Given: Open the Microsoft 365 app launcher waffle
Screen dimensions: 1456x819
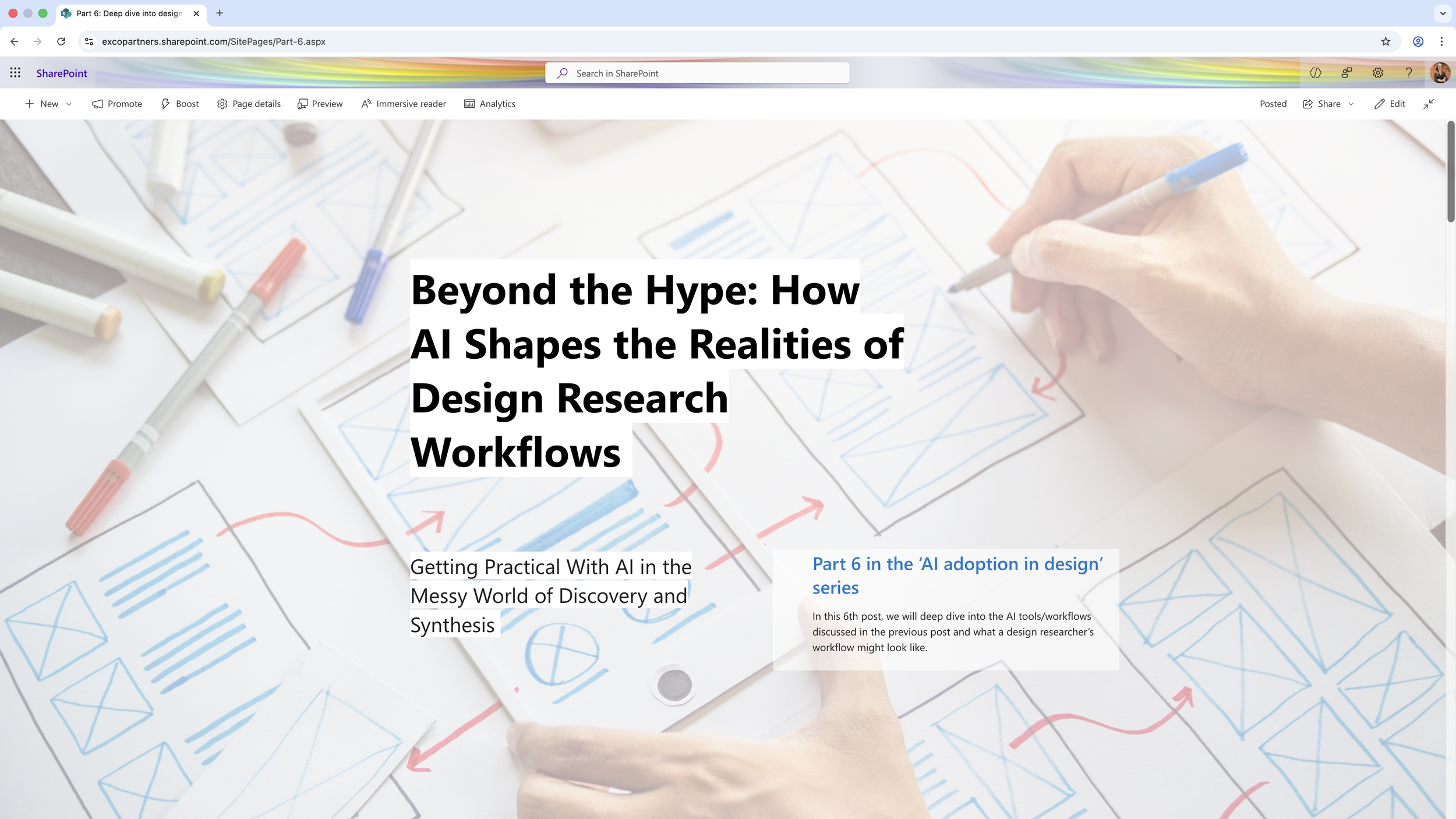Looking at the screenshot, I should tap(15, 73).
